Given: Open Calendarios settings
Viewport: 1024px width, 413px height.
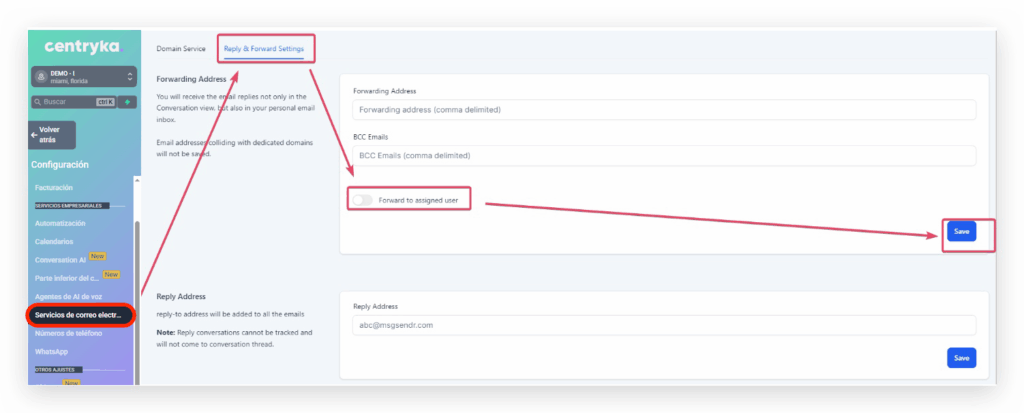Looking at the screenshot, I should pos(54,241).
